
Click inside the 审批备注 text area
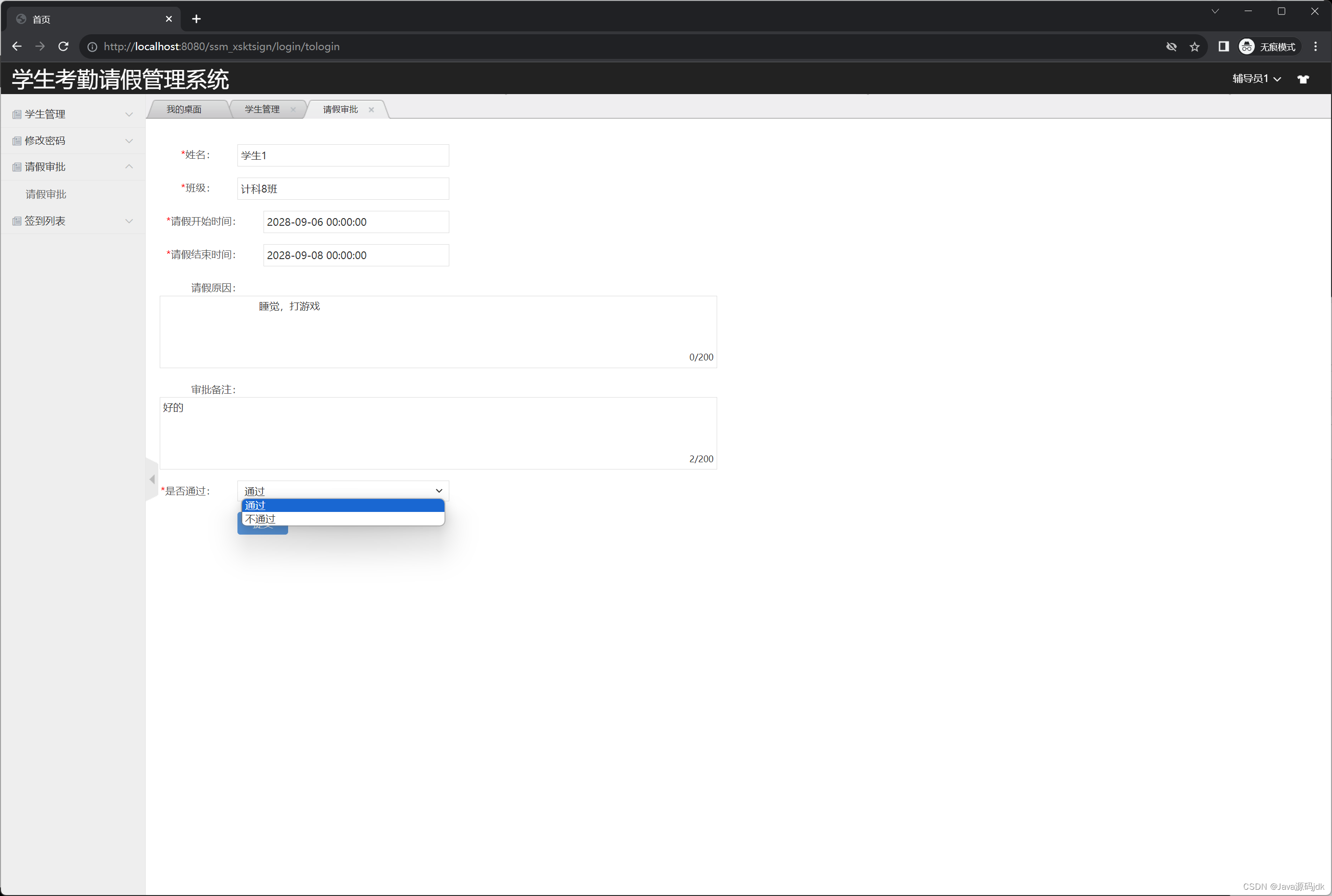click(x=438, y=433)
